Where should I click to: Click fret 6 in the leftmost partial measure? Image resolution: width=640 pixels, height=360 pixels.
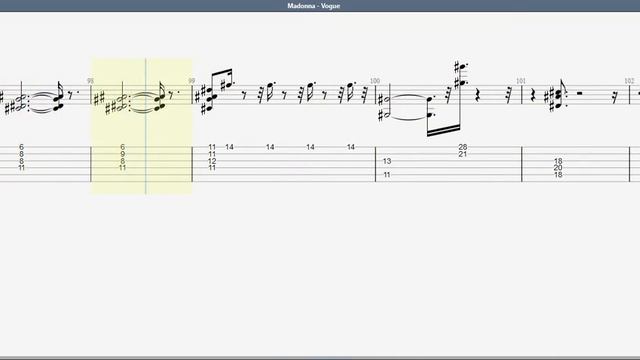[x=21, y=147]
